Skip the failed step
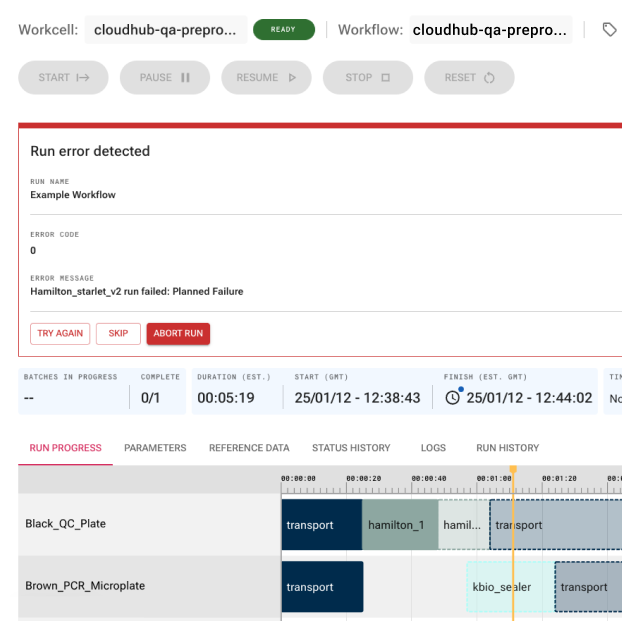622x622 pixels. (118, 333)
